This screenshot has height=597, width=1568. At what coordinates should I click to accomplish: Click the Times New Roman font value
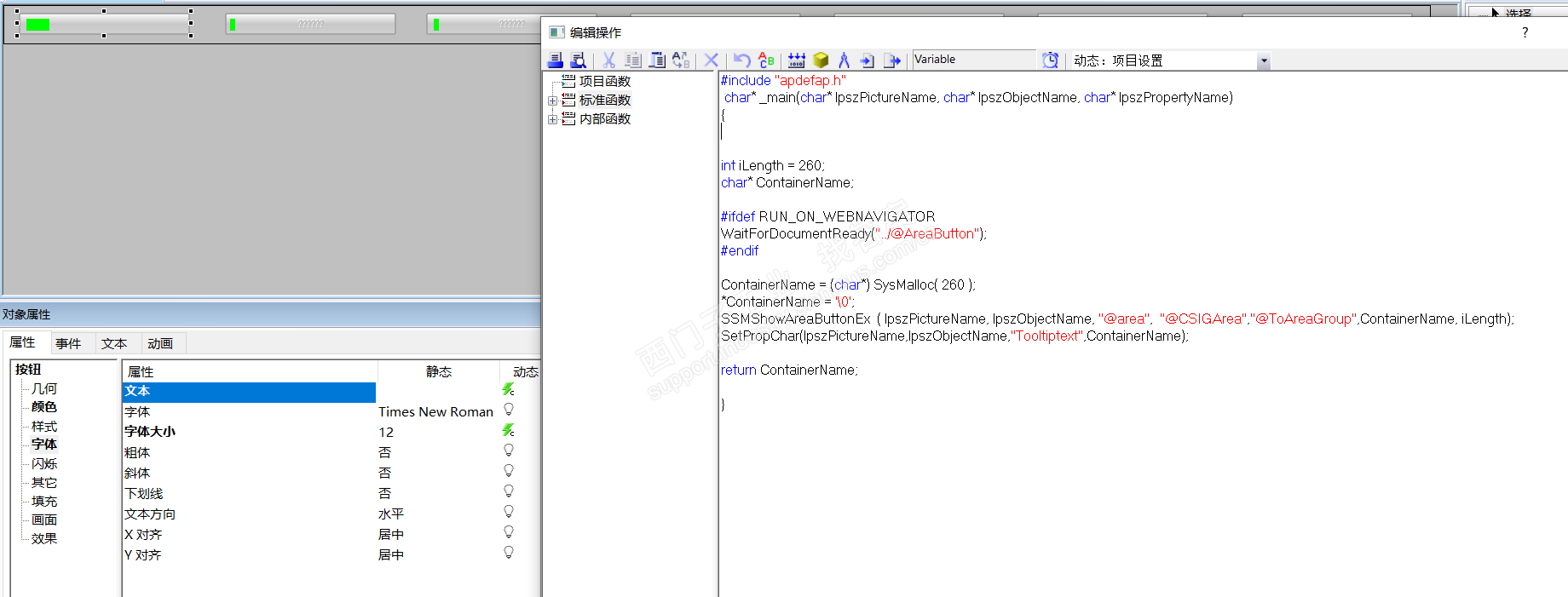[435, 412]
